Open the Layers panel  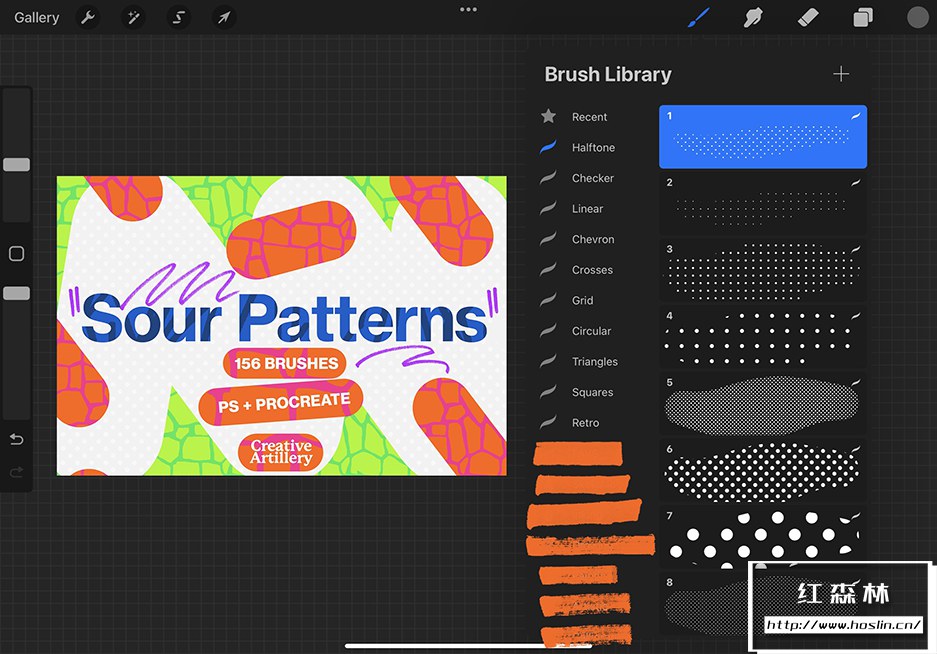click(x=863, y=17)
